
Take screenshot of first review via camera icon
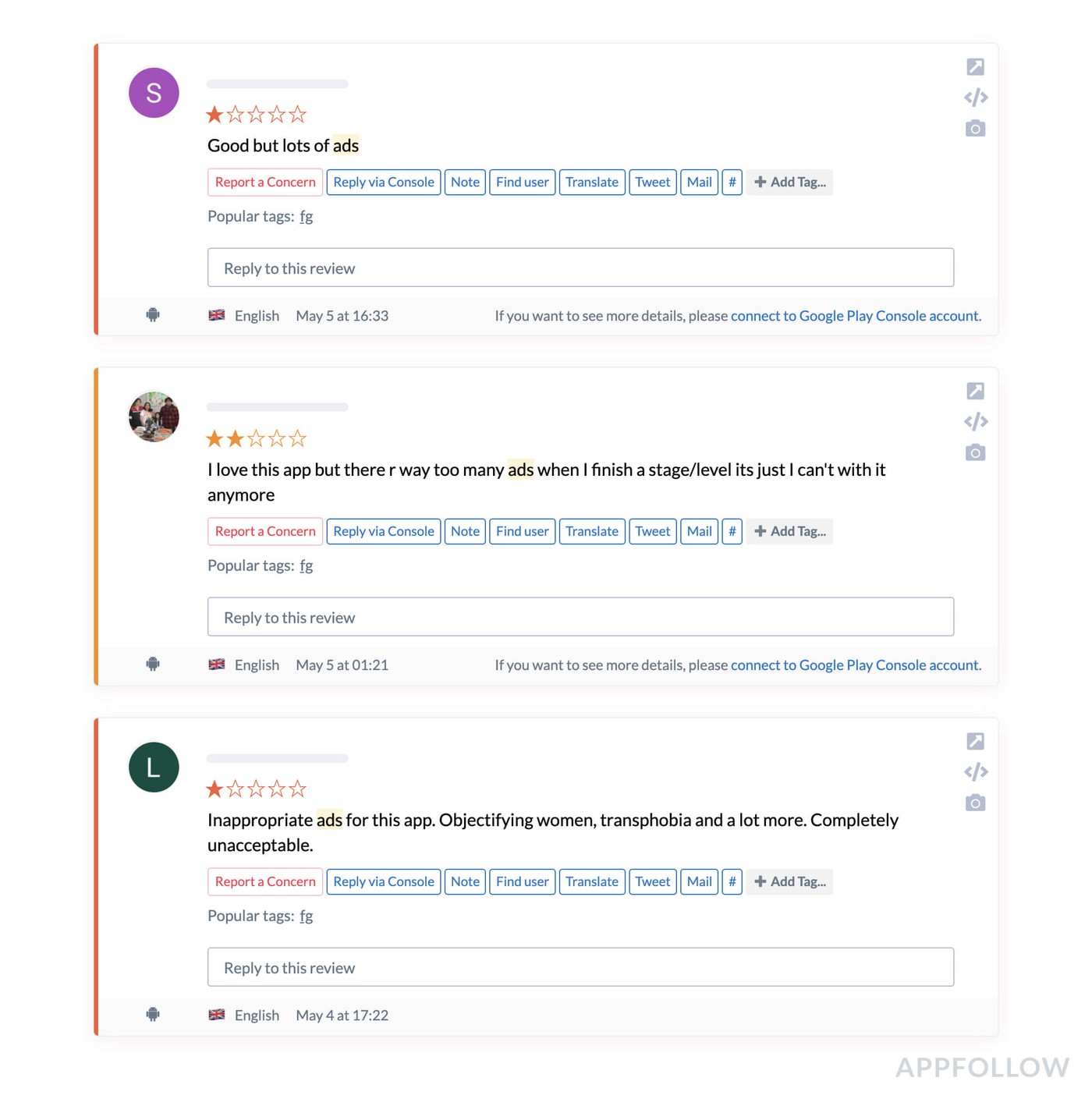tap(975, 129)
